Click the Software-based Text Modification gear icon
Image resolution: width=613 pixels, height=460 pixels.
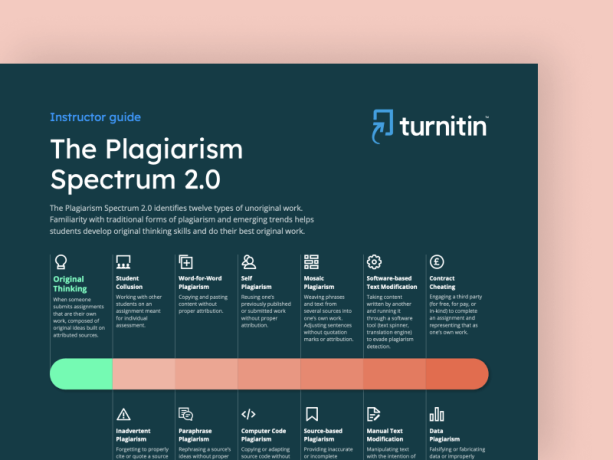click(374, 262)
